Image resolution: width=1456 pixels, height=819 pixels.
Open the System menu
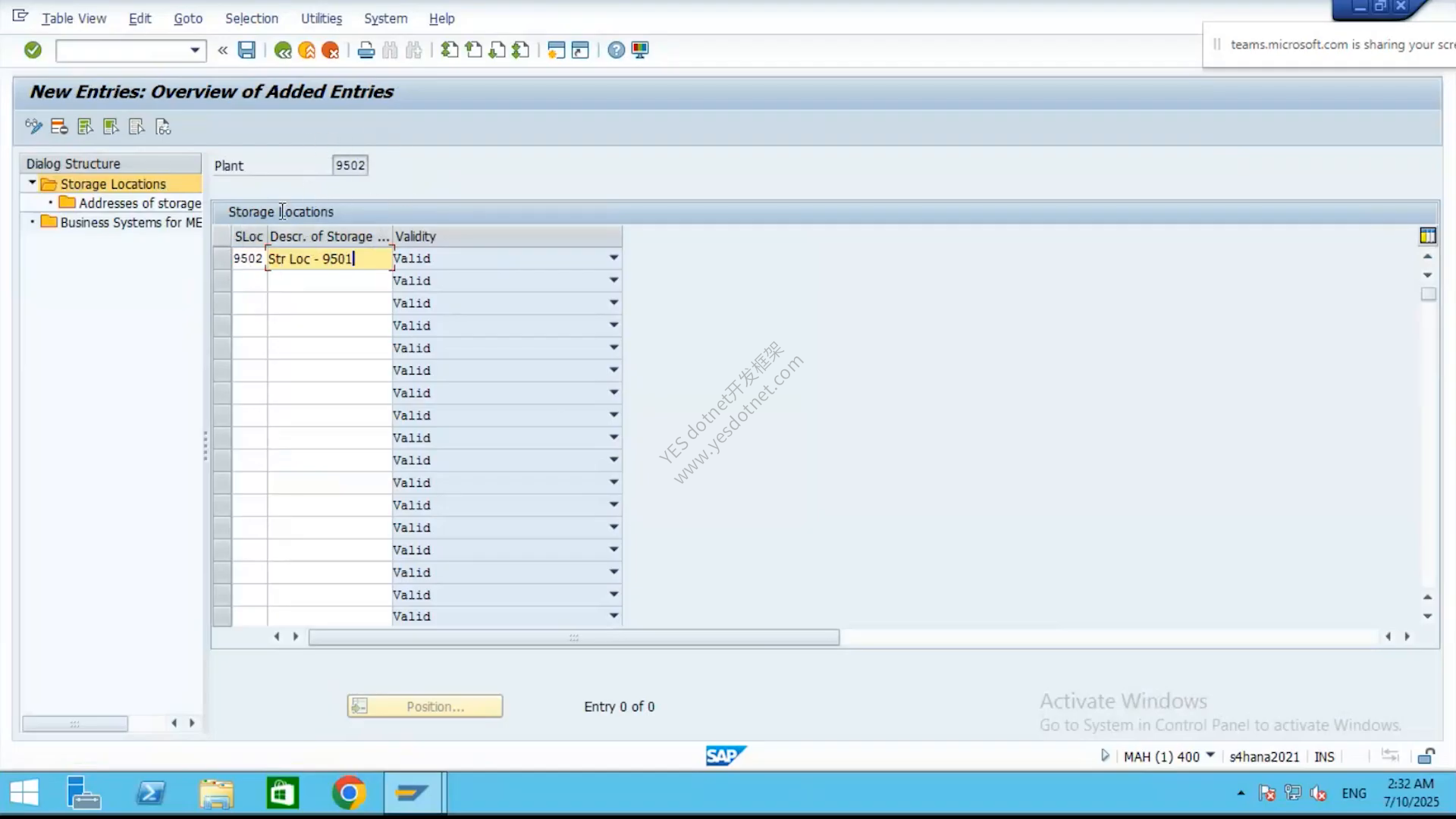(x=385, y=18)
